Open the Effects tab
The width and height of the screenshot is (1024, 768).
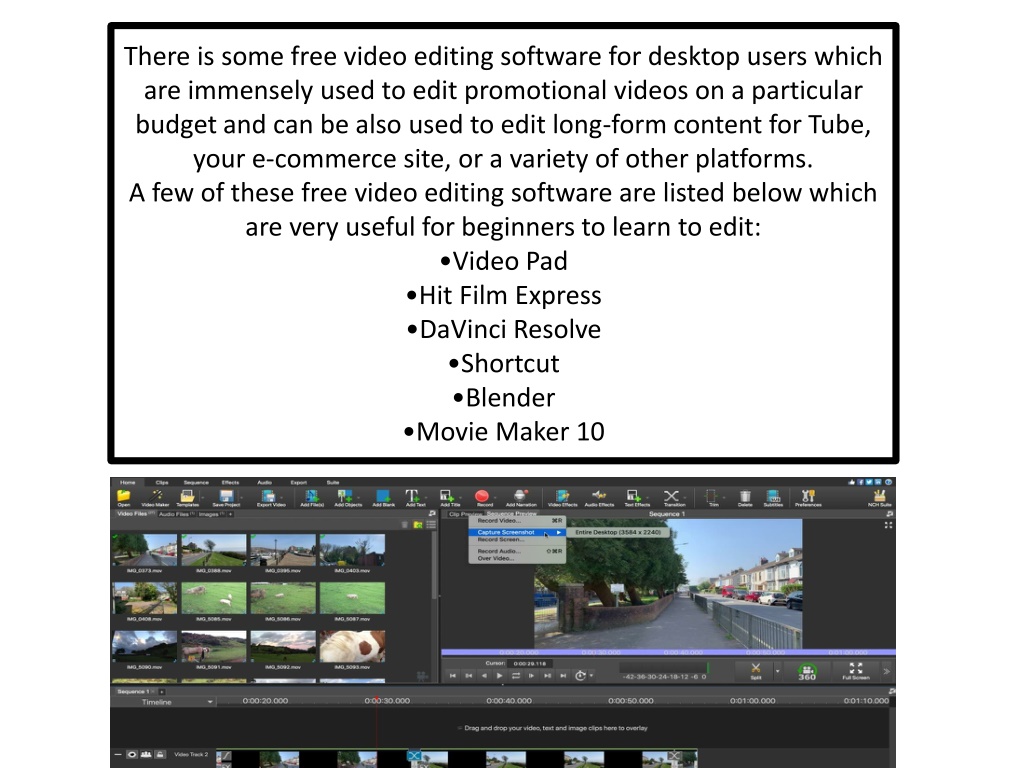[231, 483]
